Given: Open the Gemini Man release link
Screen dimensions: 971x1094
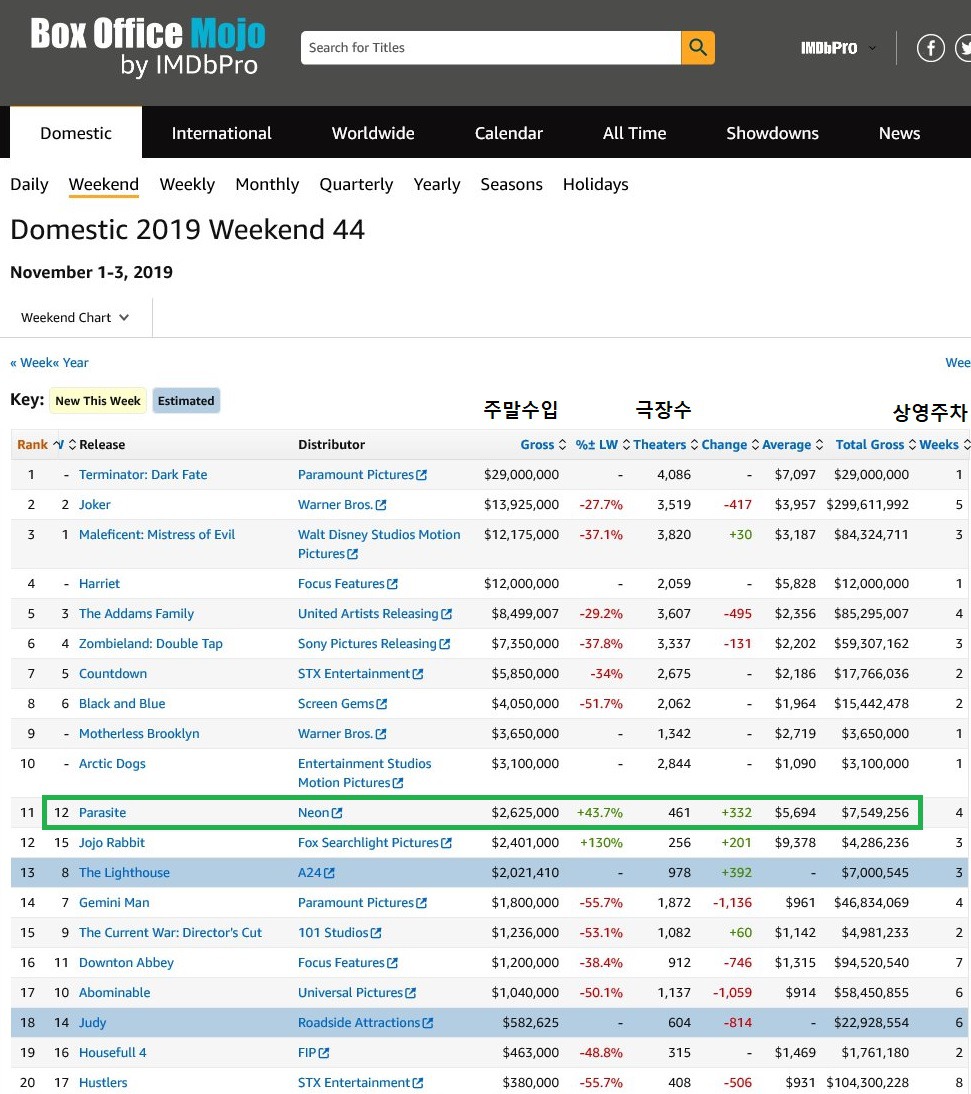Looking at the screenshot, I should click(x=114, y=903).
